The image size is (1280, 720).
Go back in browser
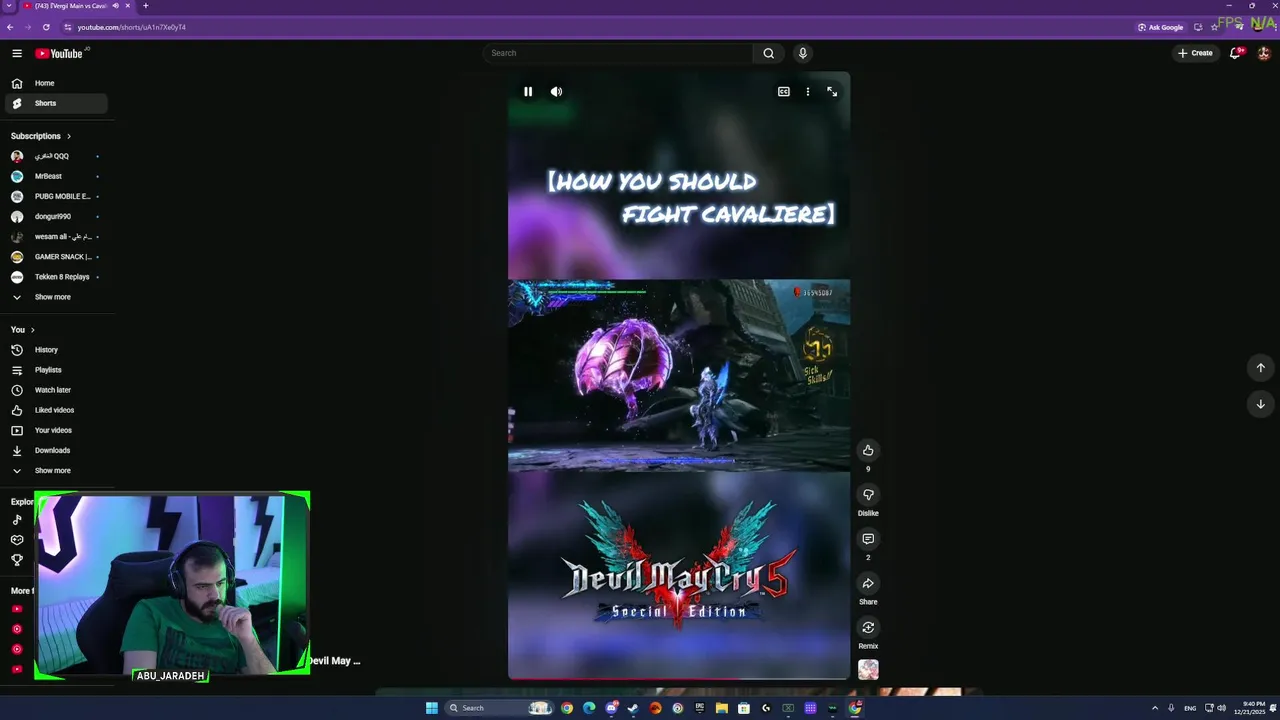[10, 27]
